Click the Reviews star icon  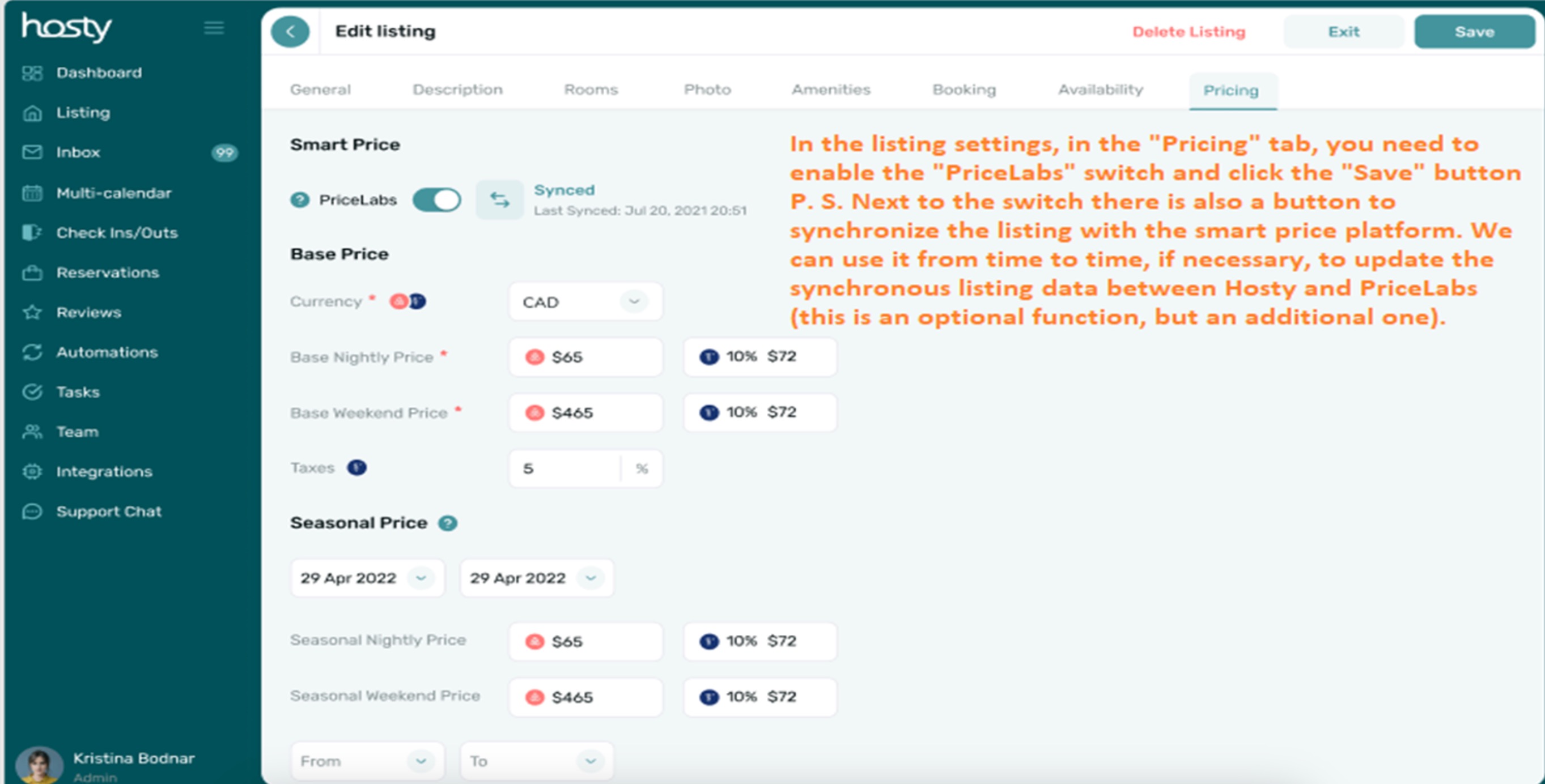click(32, 312)
